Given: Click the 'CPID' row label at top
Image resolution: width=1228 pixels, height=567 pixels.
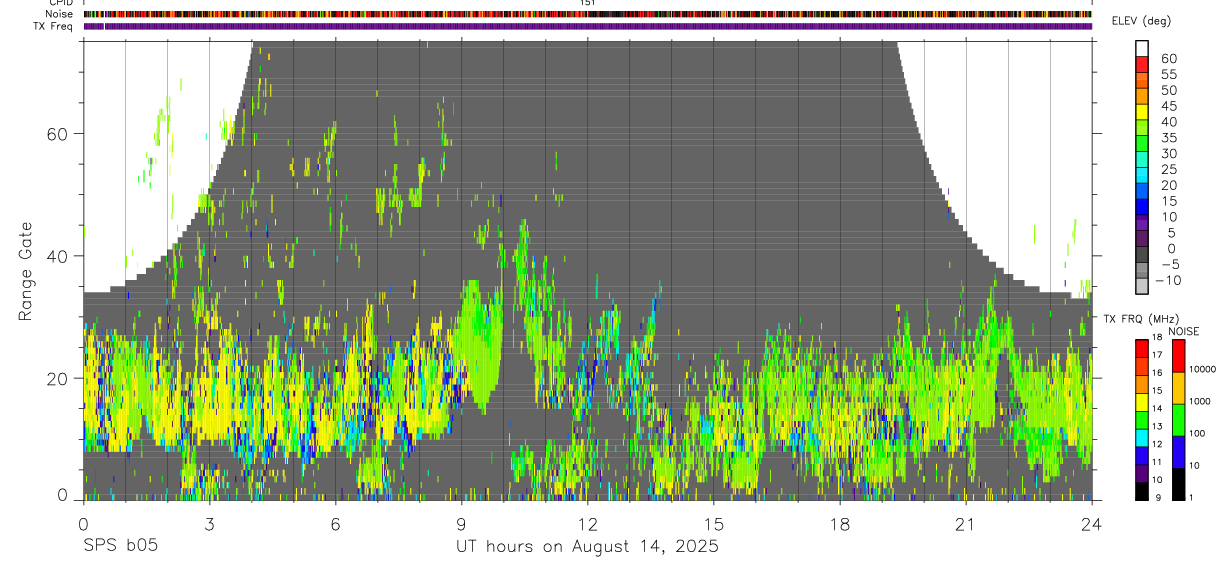Looking at the screenshot, I should [x=60, y=3].
